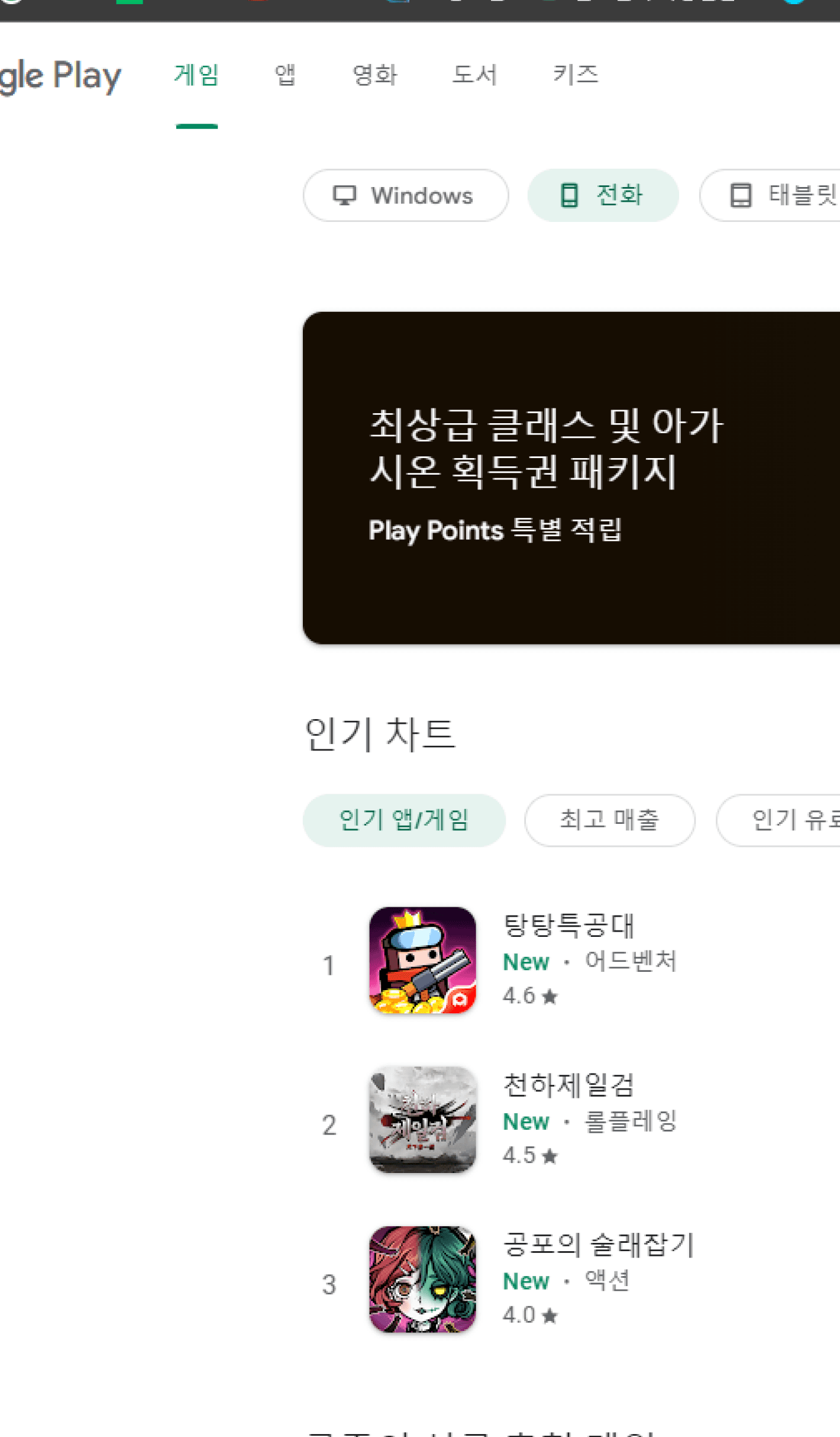Viewport: 840px width, 1437px height.
Task: Go to the 키즈 tab
Action: click(576, 75)
